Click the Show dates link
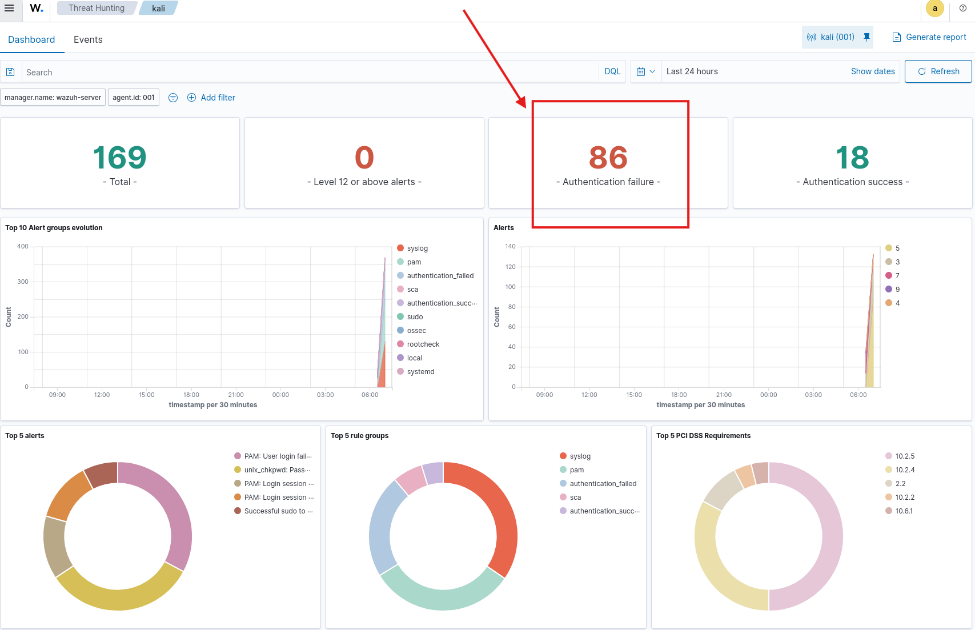 873,72
